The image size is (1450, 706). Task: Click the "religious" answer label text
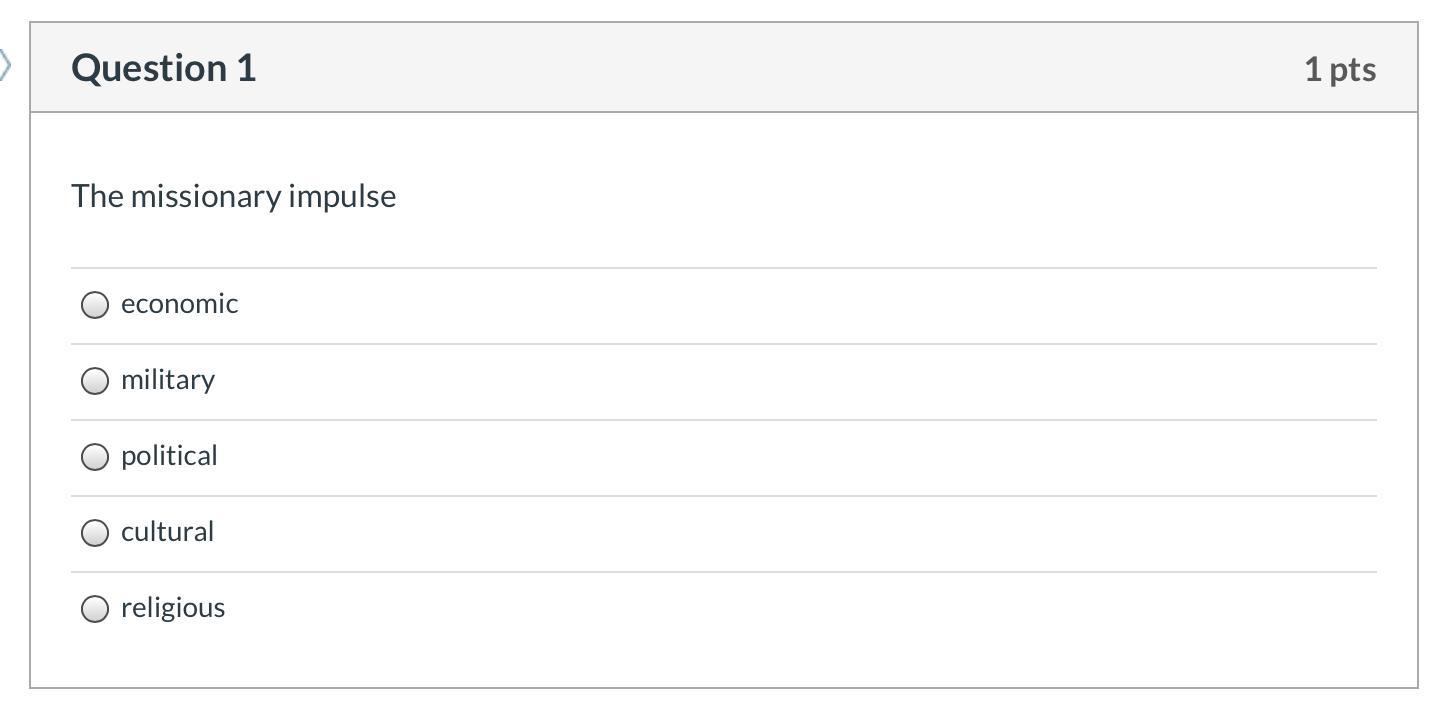(173, 608)
